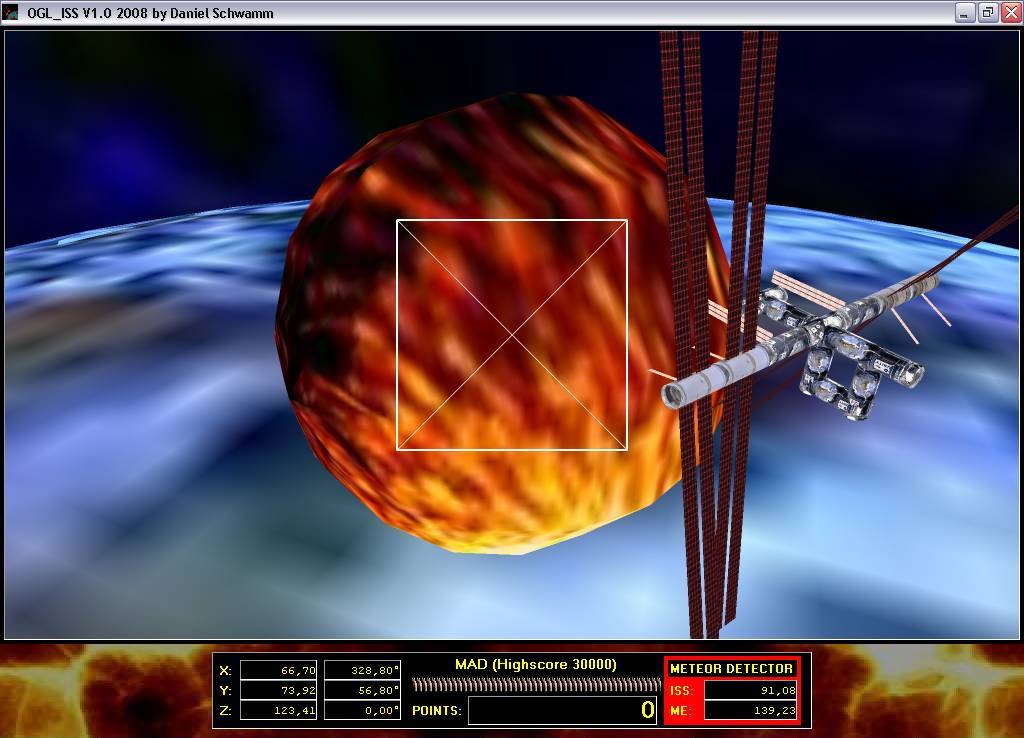Click the Z position value 123,41
1024x738 pixels.
tap(278, 710)
